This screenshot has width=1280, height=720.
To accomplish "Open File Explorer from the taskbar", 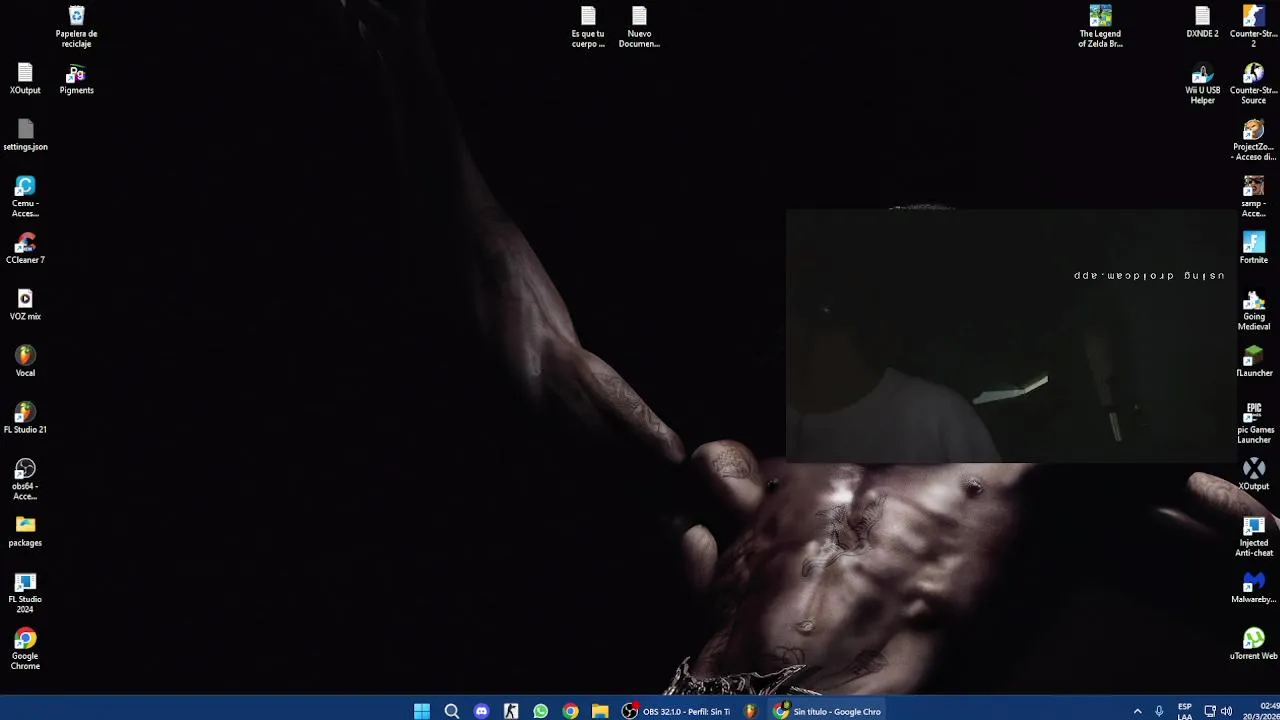I will (600, 711).
